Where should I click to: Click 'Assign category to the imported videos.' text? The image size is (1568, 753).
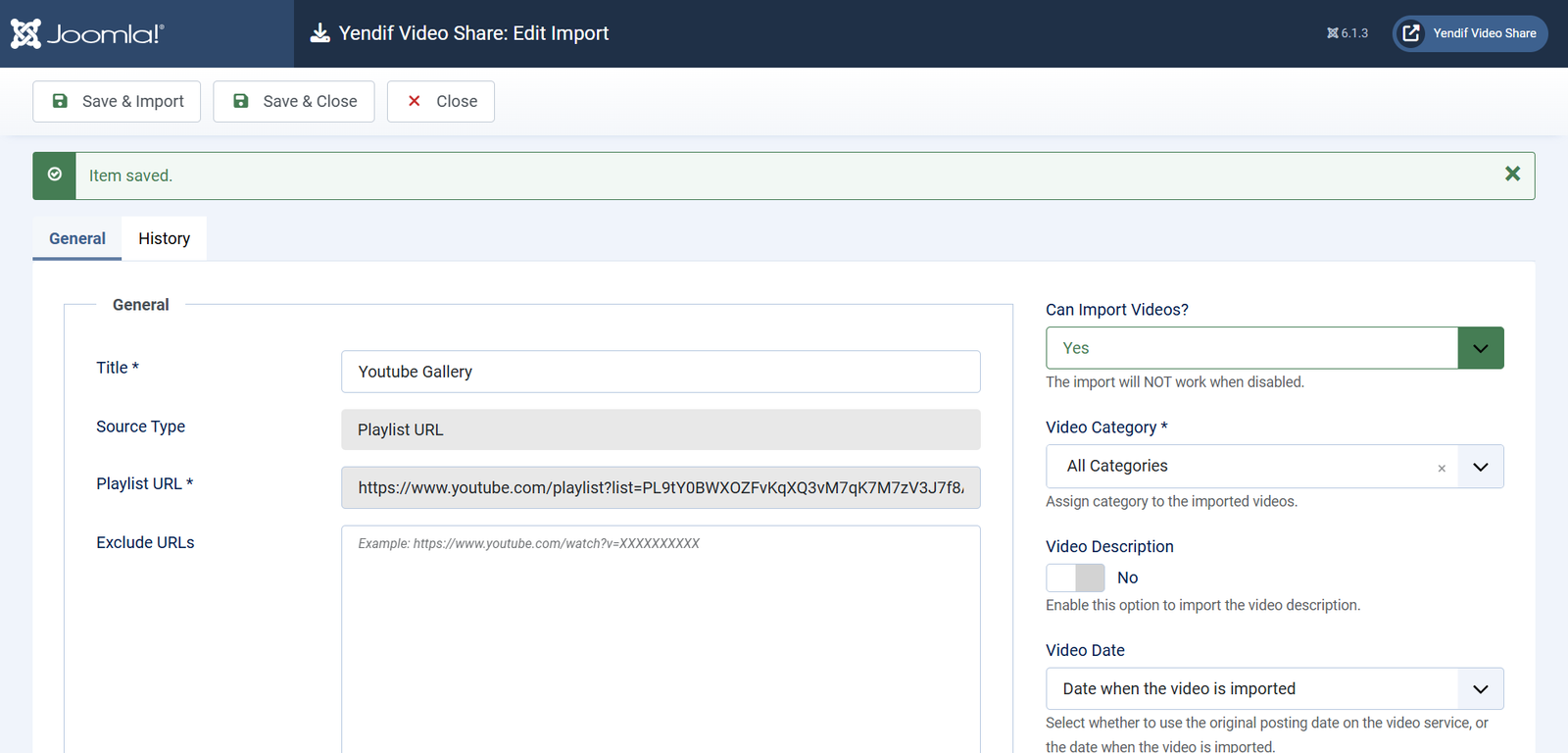[x=1171, y=501]
